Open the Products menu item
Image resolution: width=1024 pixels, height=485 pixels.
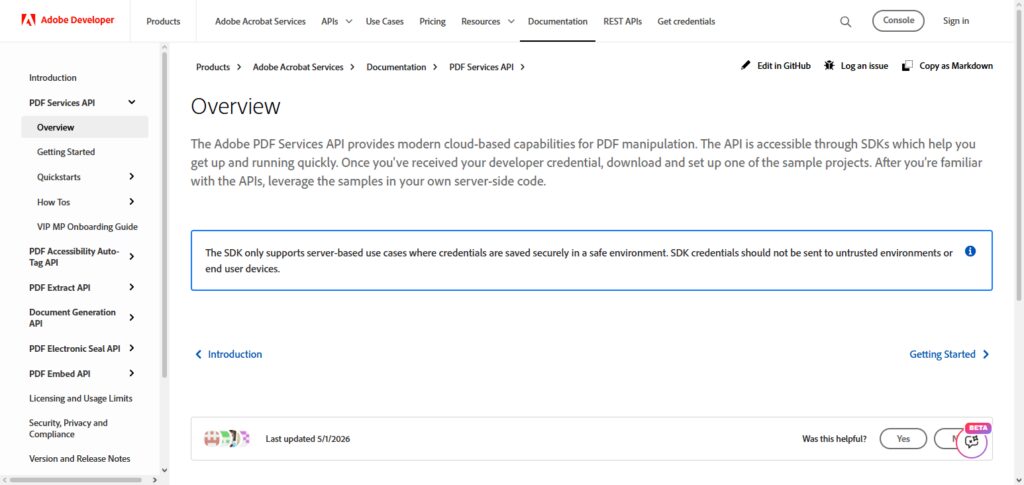click(163, 22)
